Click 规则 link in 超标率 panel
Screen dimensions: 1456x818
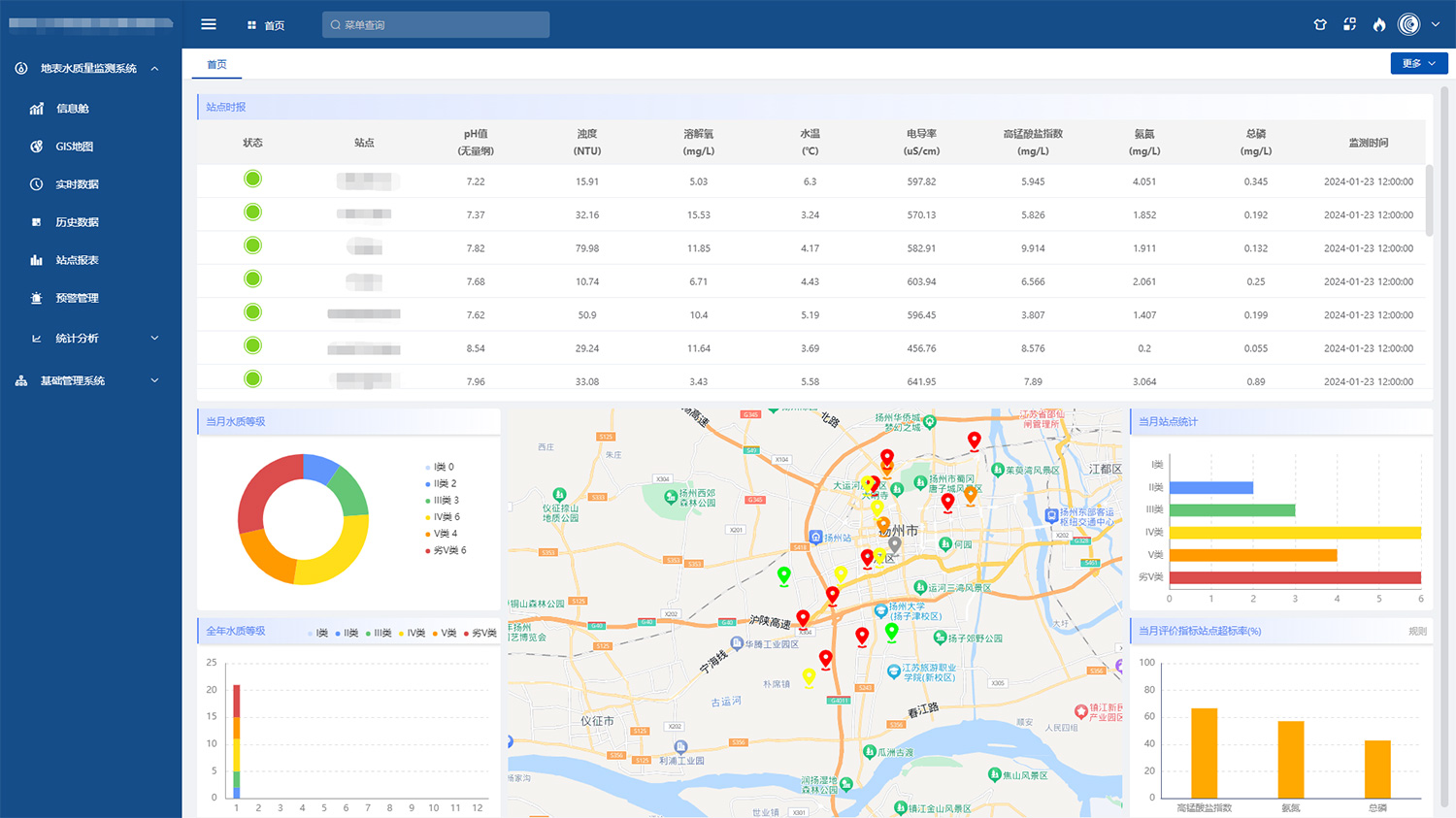pos(1417,632)
